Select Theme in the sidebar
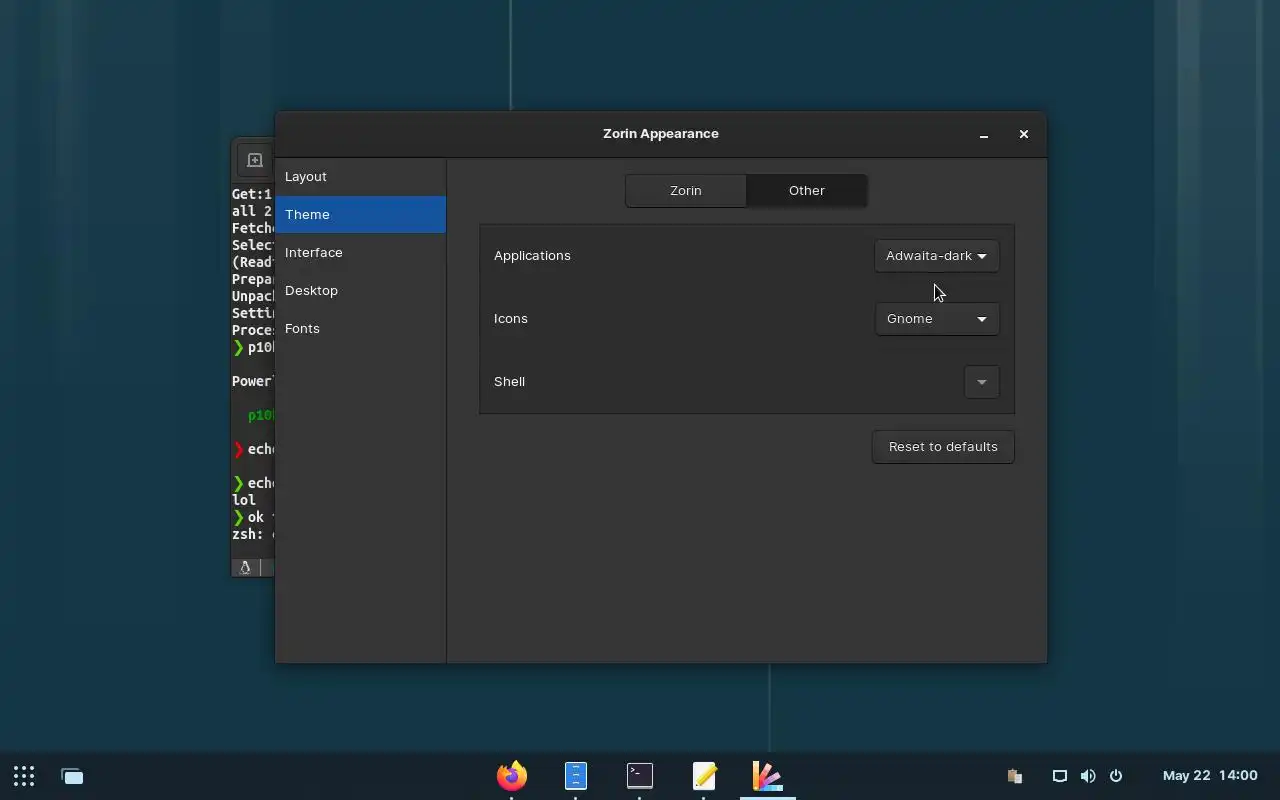The height and width of the screenshot is (800, 1280). (361, 215)
